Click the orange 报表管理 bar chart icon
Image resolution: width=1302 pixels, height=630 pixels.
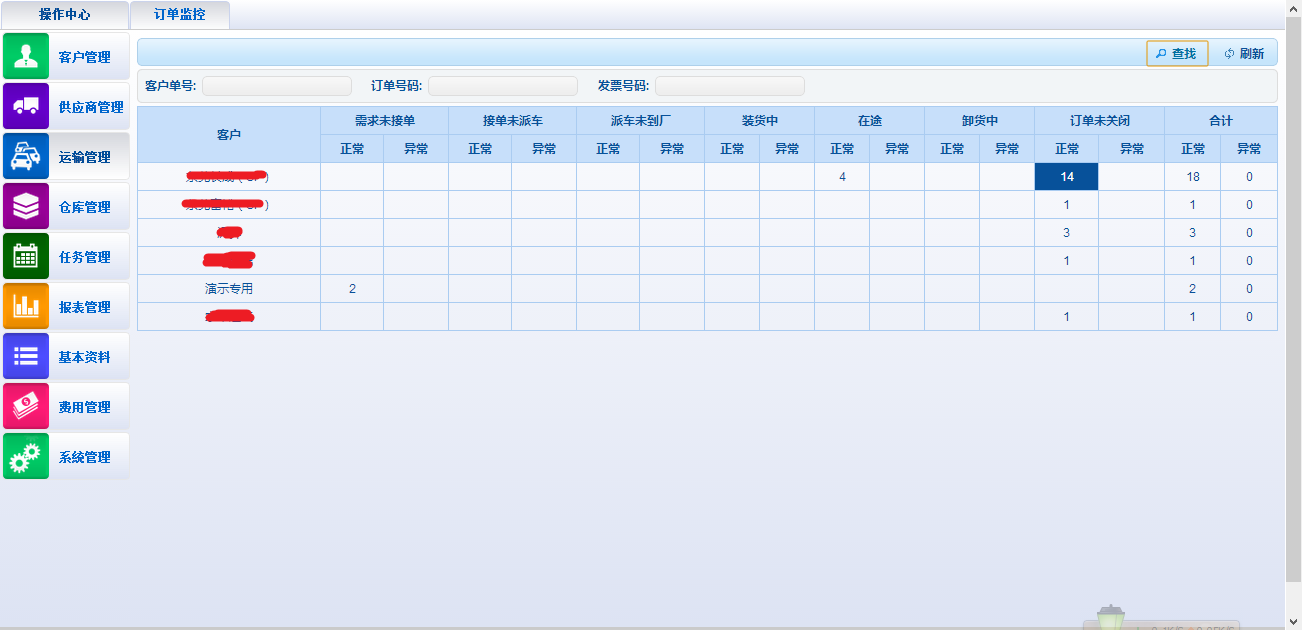tap(26, 306)
